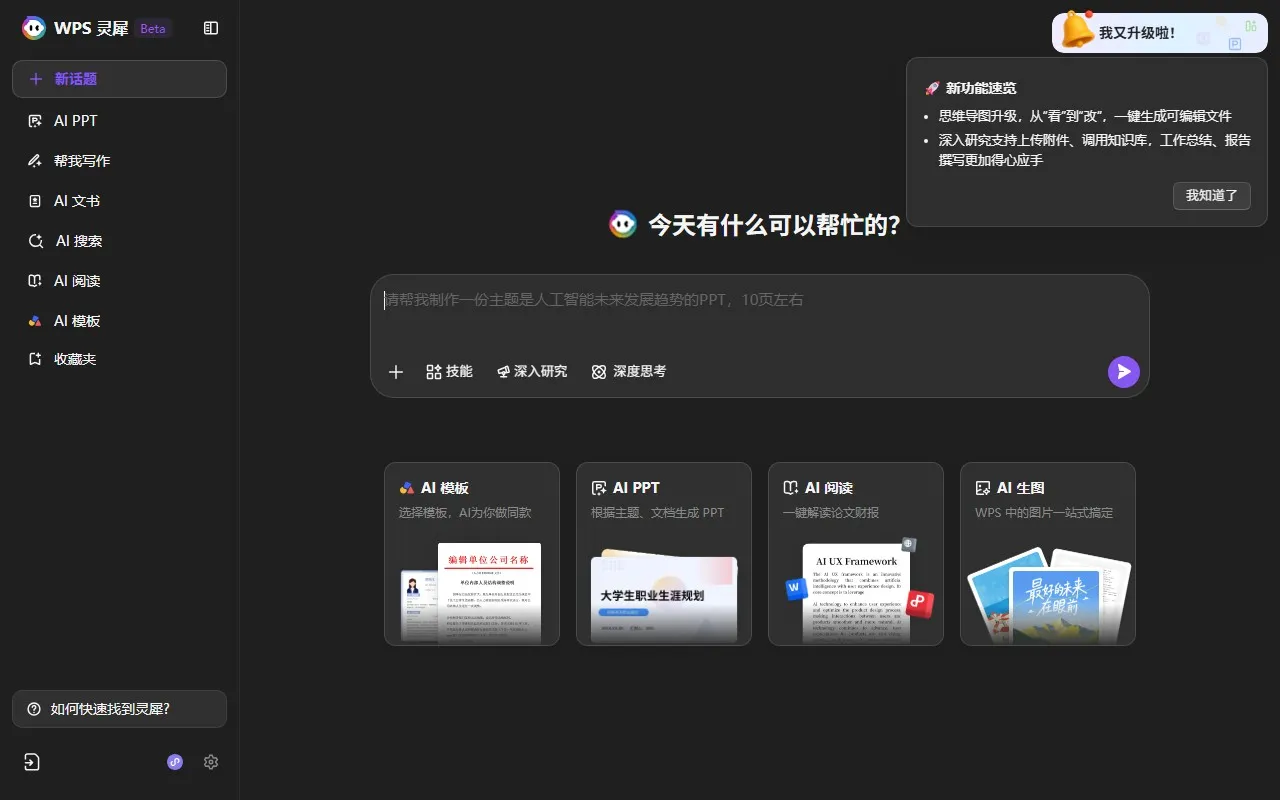Screen dimensions: 1280x800
Task: Open the AI 生图 card
Action: point(1046,554)
